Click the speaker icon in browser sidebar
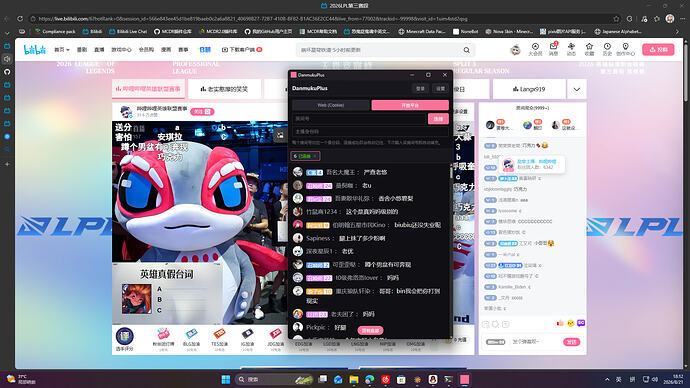 7,59
